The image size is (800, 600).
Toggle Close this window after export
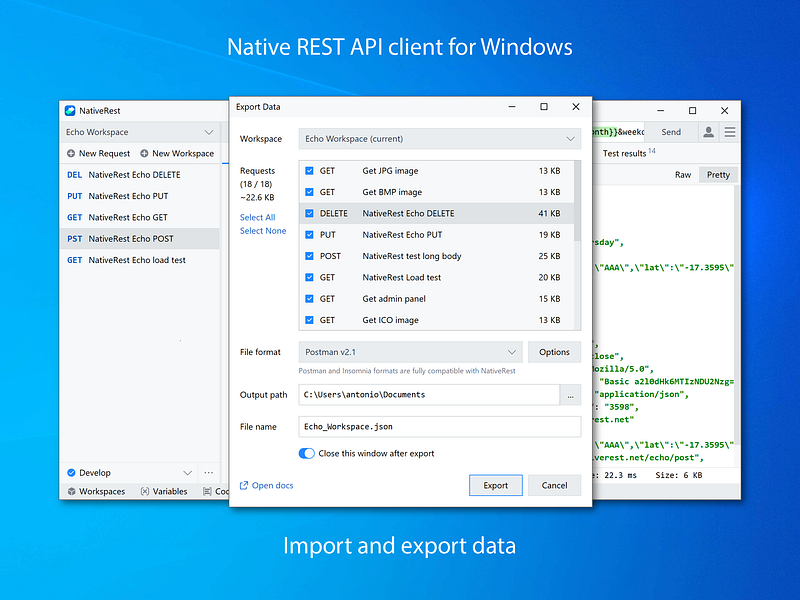[307, 454]
